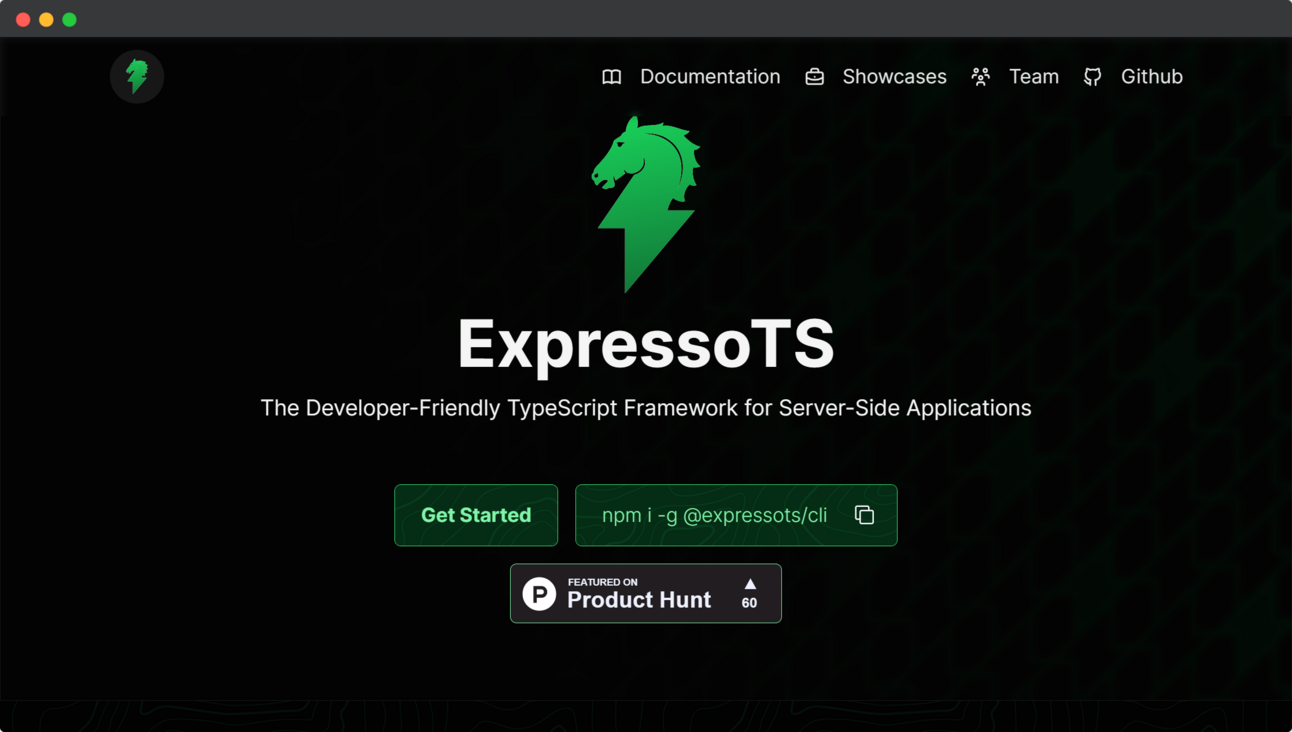Click the upvote triangle showing 60
Image resolution: width=1292 pixels, height=732 pixels.
[x=750, y=584]
